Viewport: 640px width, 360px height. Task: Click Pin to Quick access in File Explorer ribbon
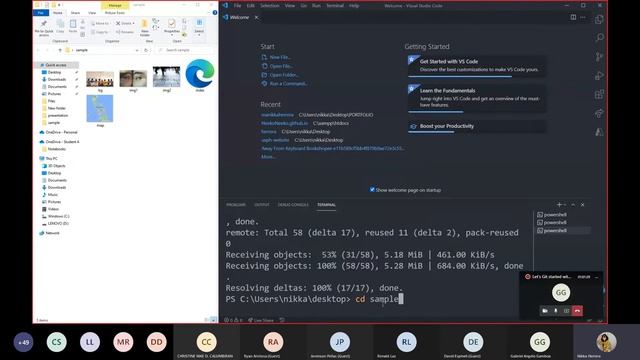pos(44,28)
